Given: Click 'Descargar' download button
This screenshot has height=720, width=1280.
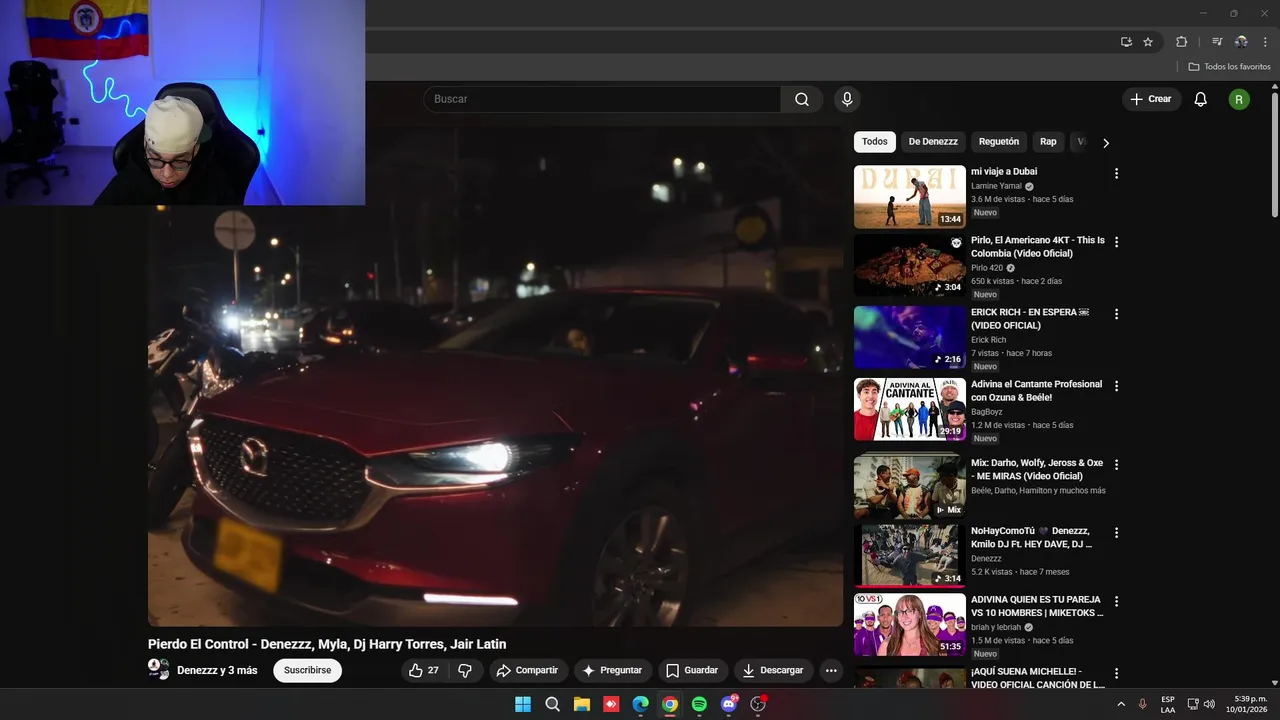Looking at the screenshot, I should (x=773, y=670).
